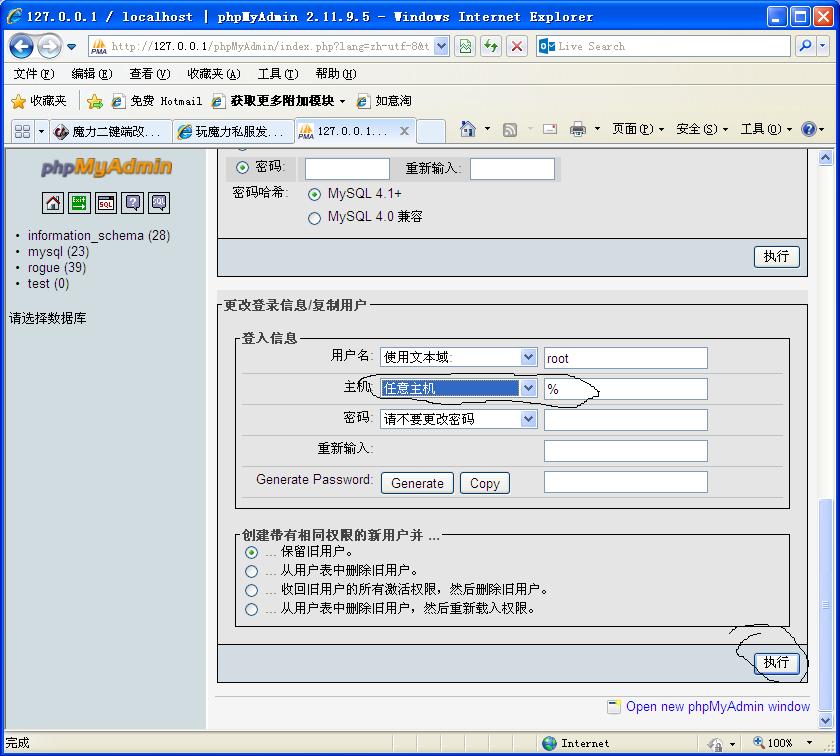Open the SQL query window icon
Screen dimensions: 840x756
[x=106, y=203]
